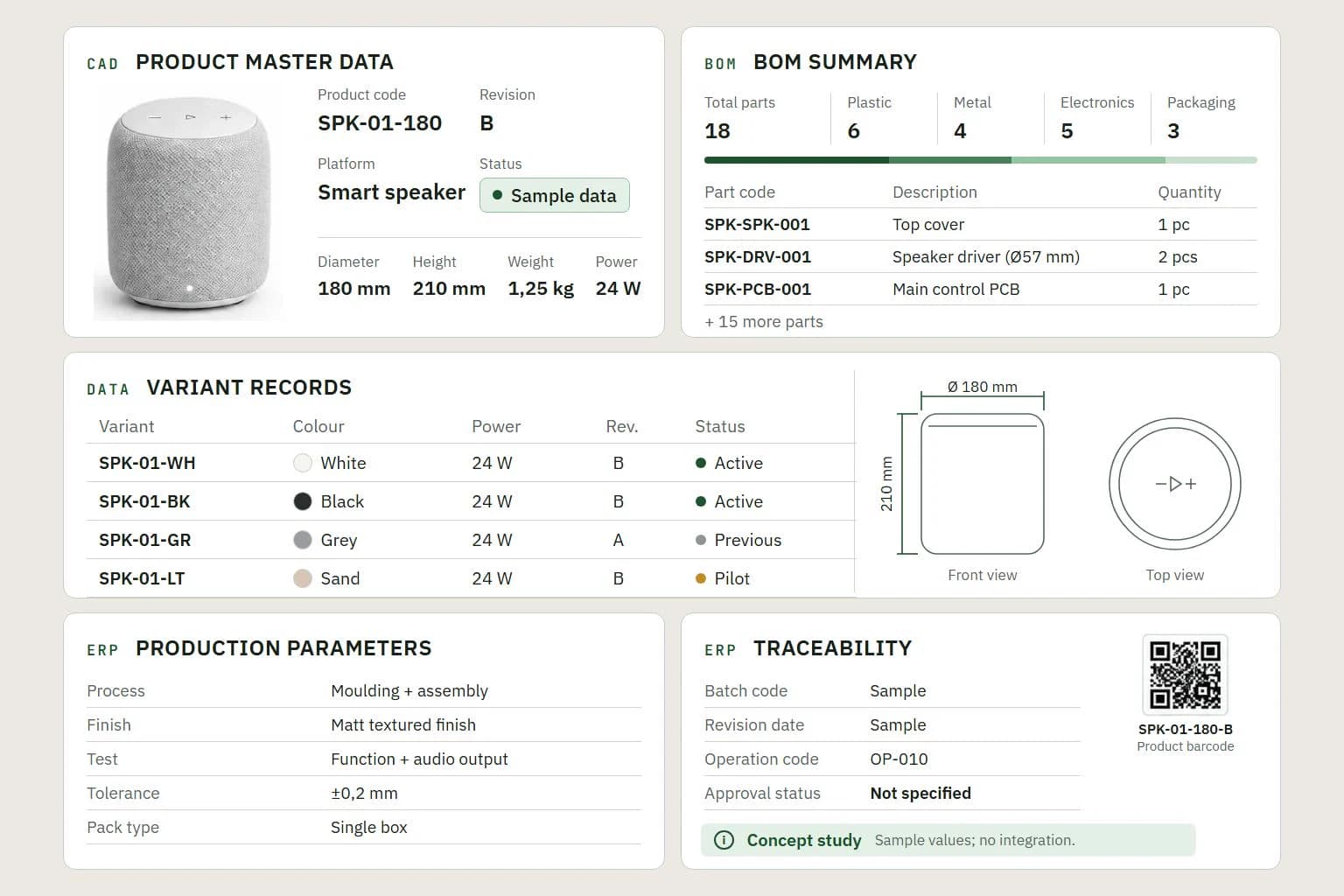Select part code SPK-PCB-001

tap(758, 289)
